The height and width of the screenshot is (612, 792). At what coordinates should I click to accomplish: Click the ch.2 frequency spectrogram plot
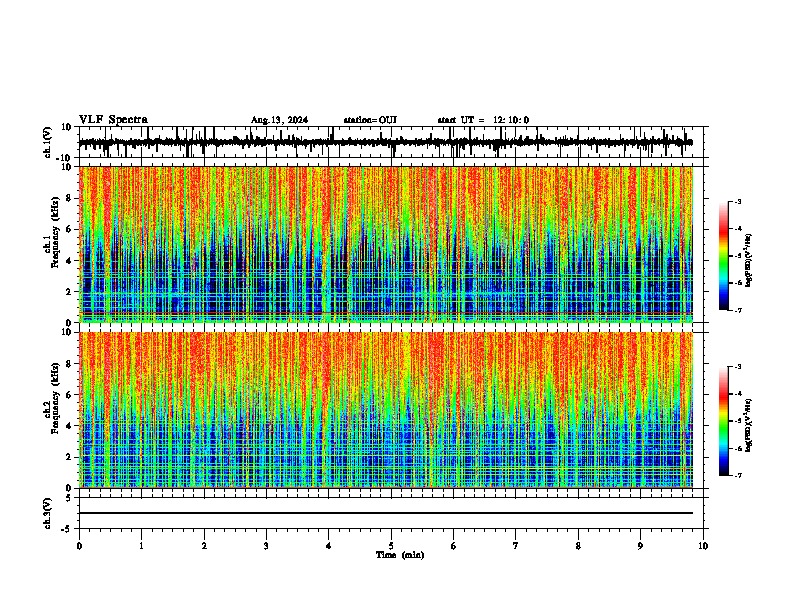386,410
